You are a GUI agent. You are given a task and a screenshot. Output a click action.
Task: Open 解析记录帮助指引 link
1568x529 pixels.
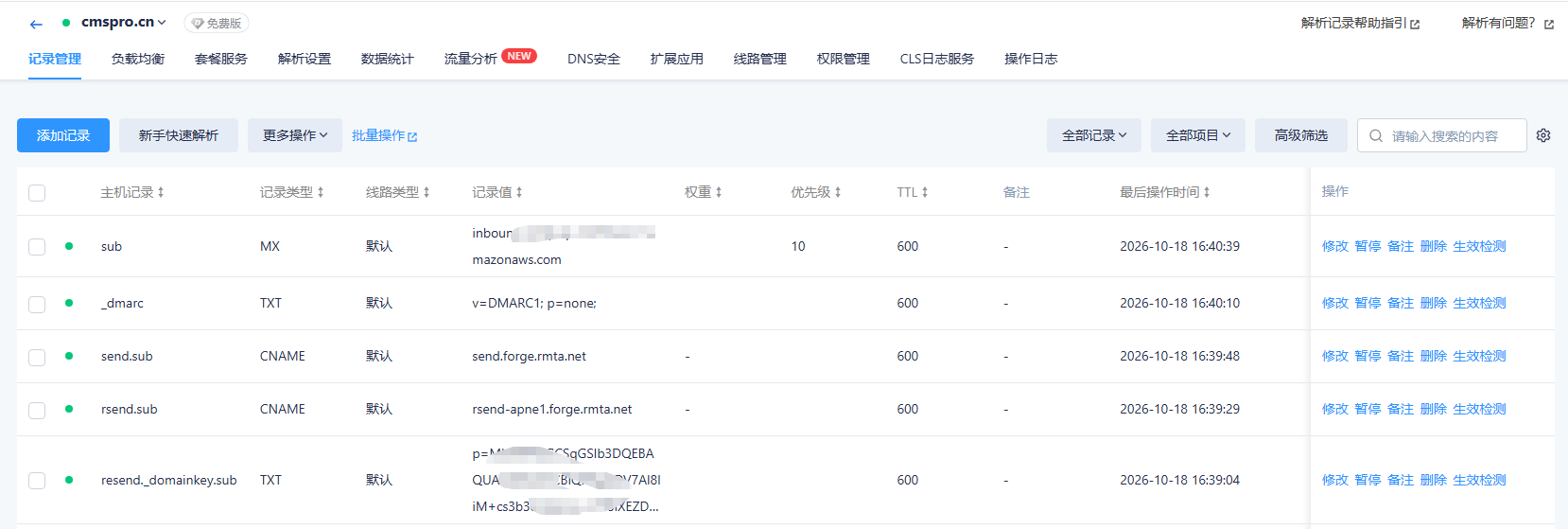[x=1354, y=23]
